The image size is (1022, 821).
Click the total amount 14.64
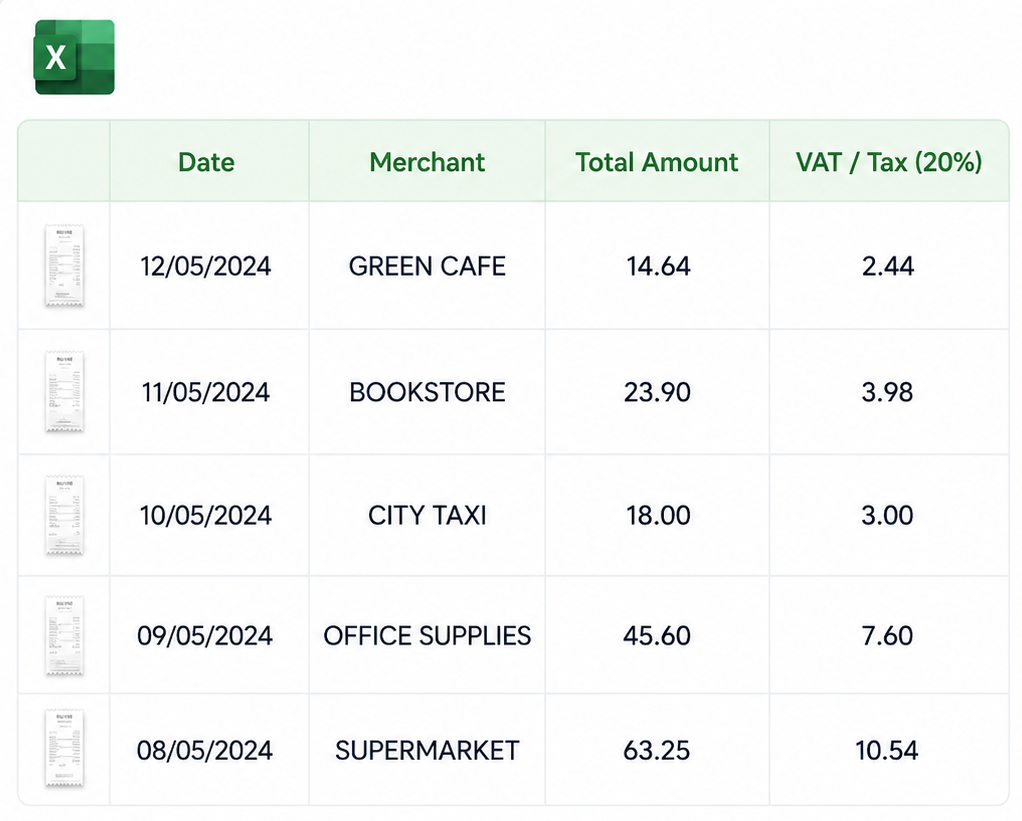[658, 266]
